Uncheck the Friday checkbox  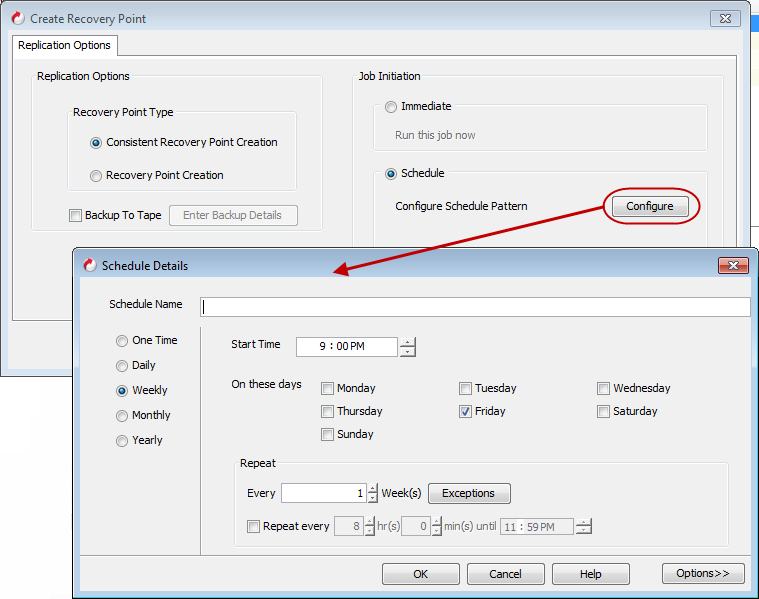466,411
